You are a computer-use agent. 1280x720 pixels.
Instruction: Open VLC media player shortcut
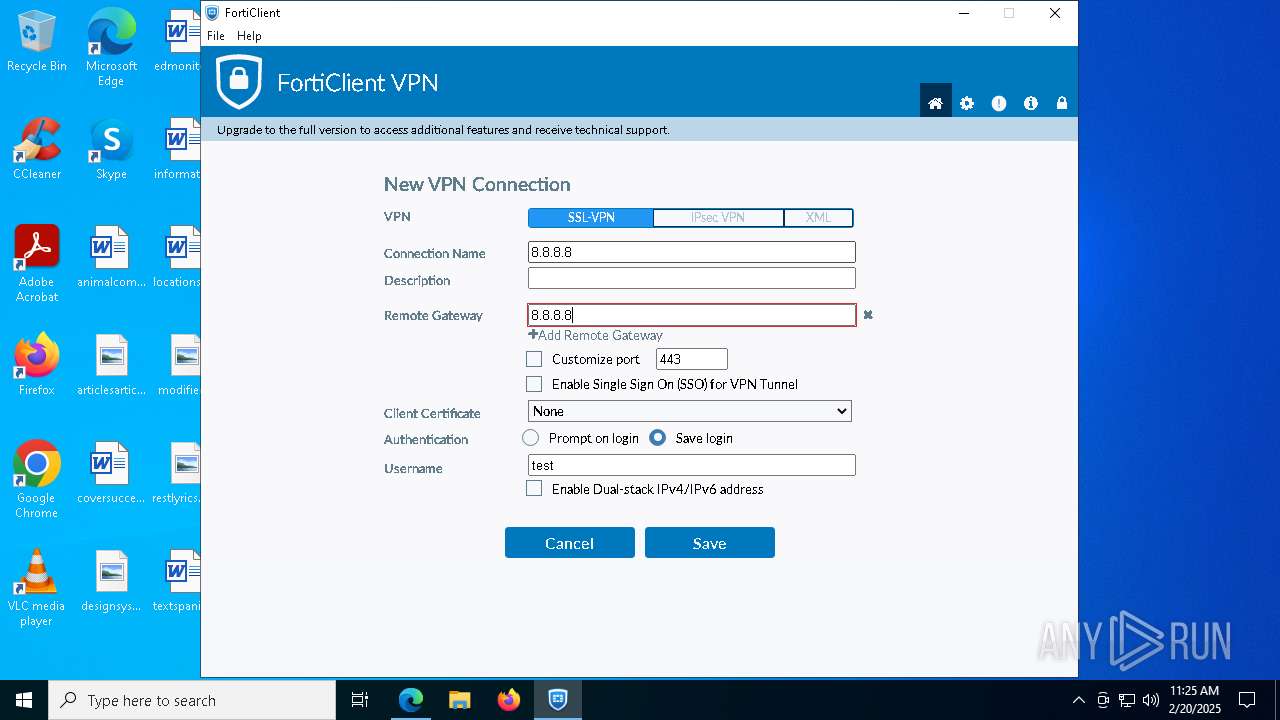point(37,588)
